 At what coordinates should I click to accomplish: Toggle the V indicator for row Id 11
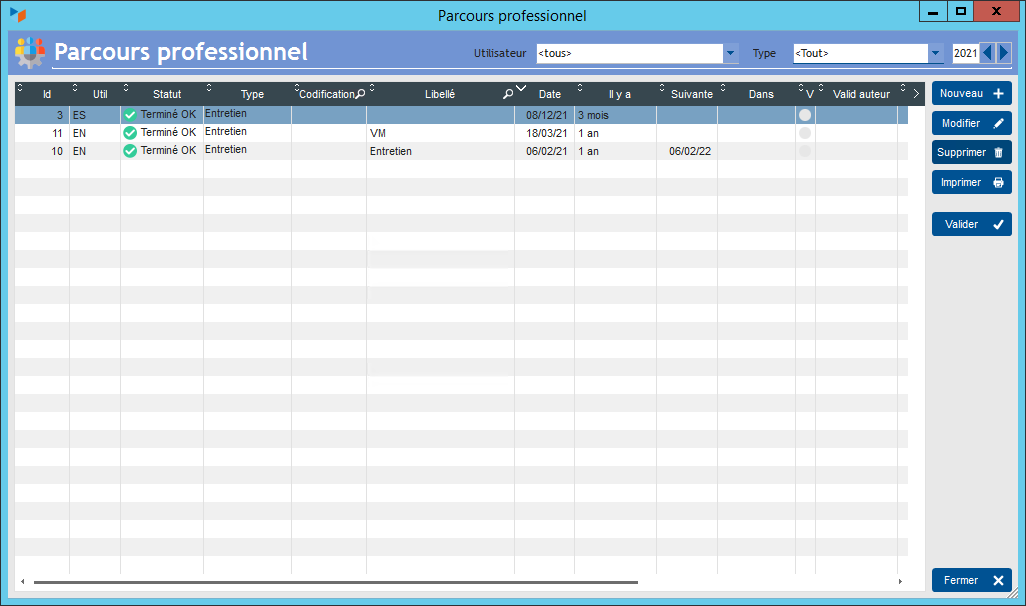805,133
